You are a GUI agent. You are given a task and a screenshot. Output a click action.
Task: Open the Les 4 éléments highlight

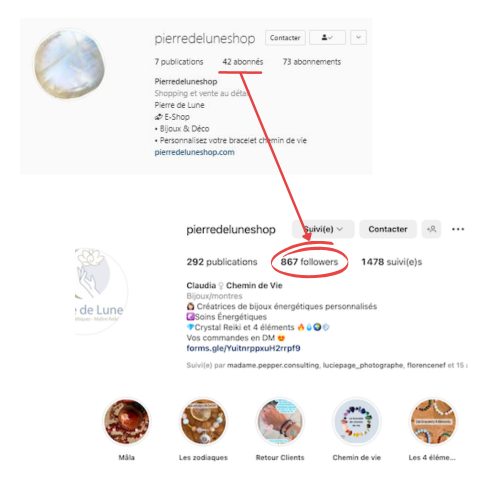(x=433, y=422)
